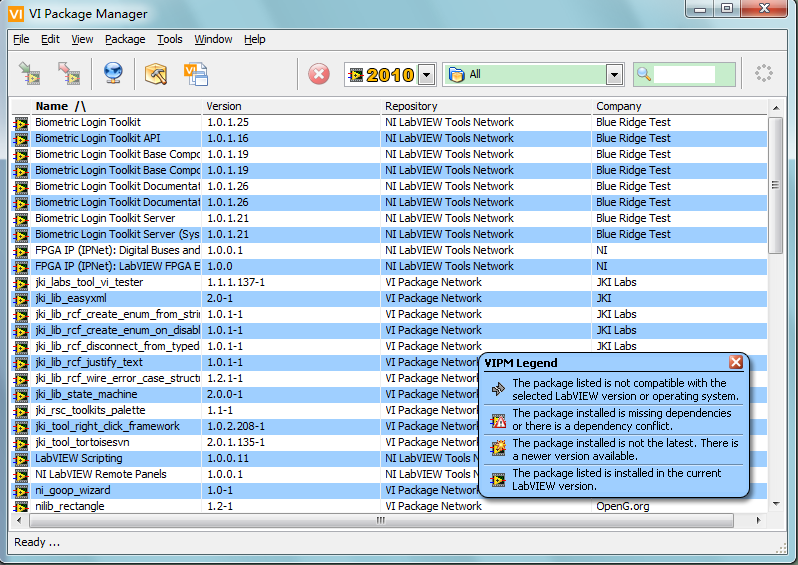This screenshot has width=798, height=565.
Task: Click version 1.0.1.25 cell
Action: tap(227, 123)
